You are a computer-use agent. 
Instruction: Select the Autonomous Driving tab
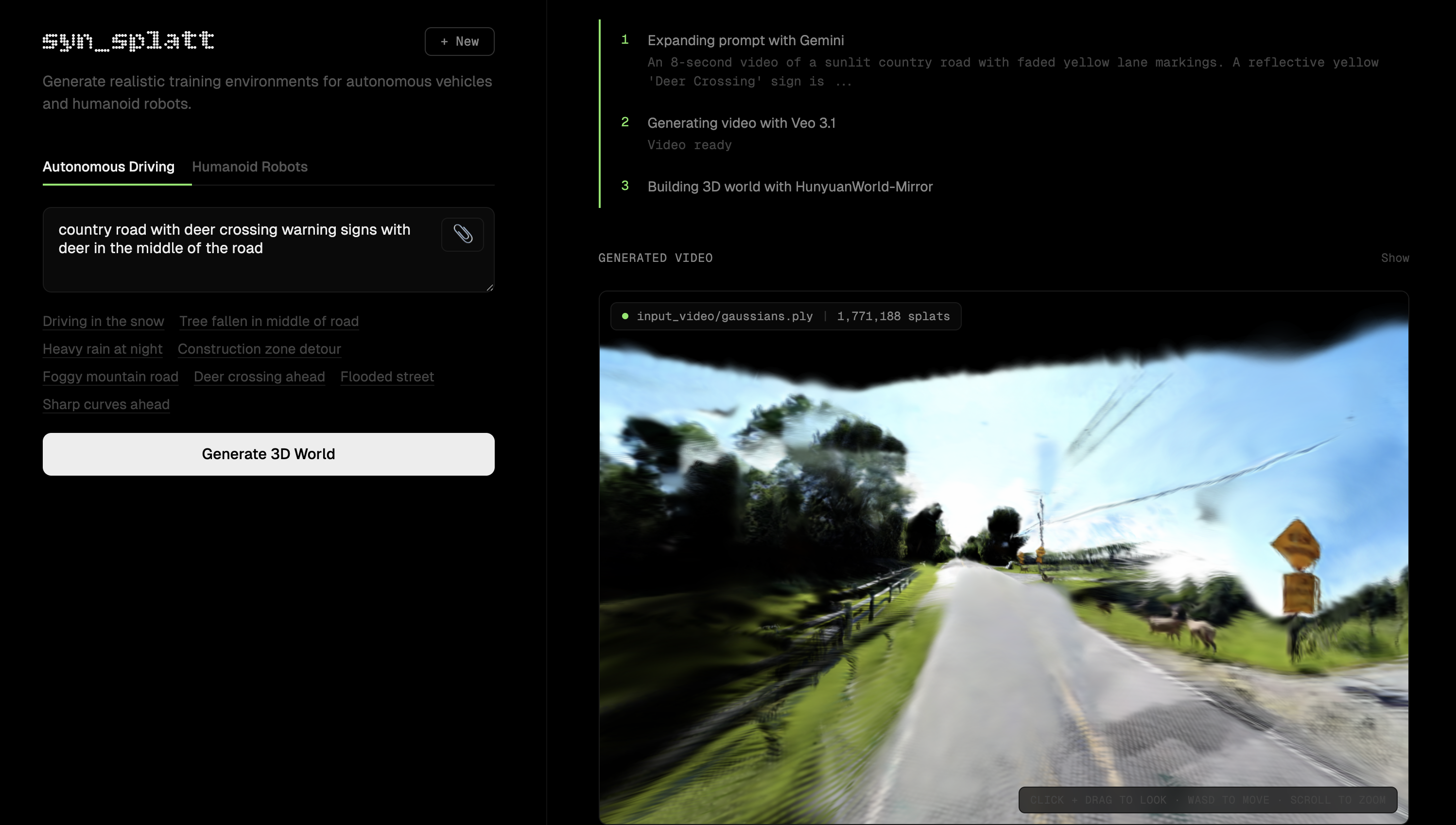[x=108, y=167]
